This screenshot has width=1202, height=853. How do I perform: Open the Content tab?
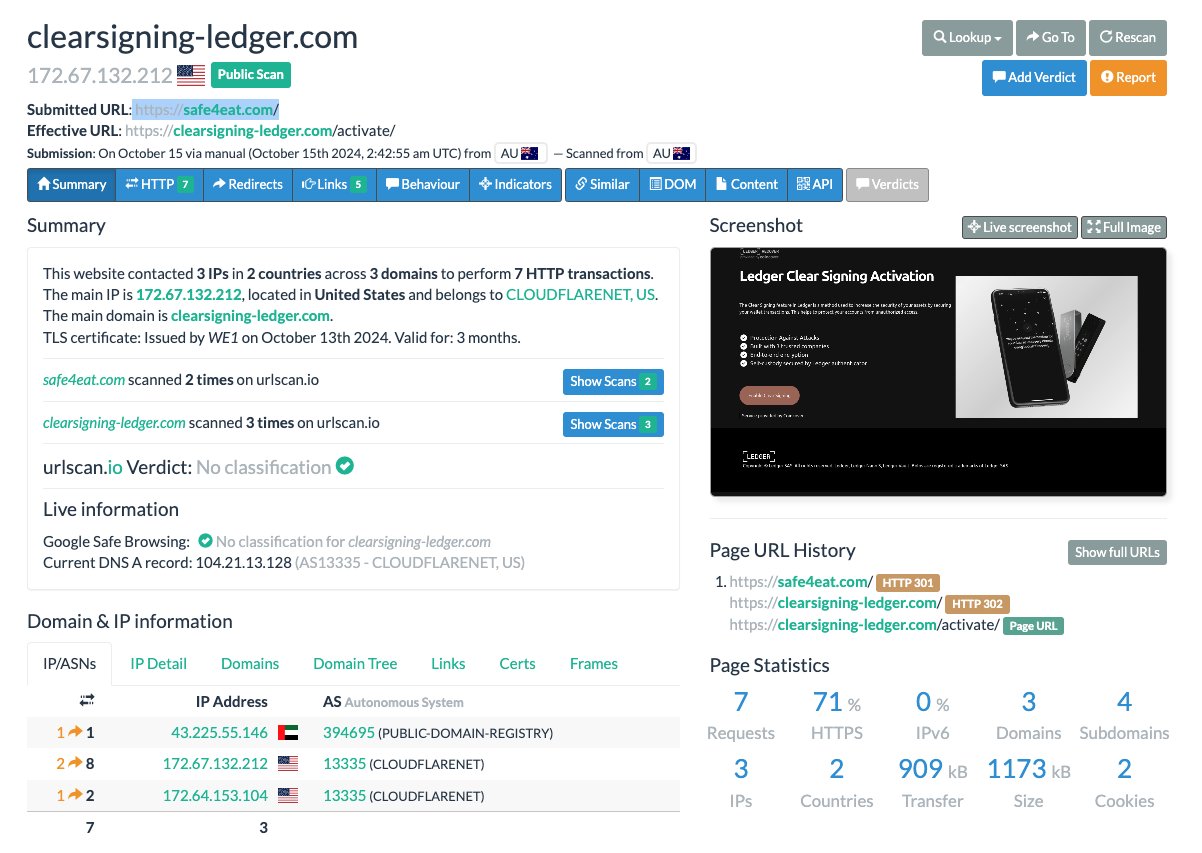(x=747, y=184)
